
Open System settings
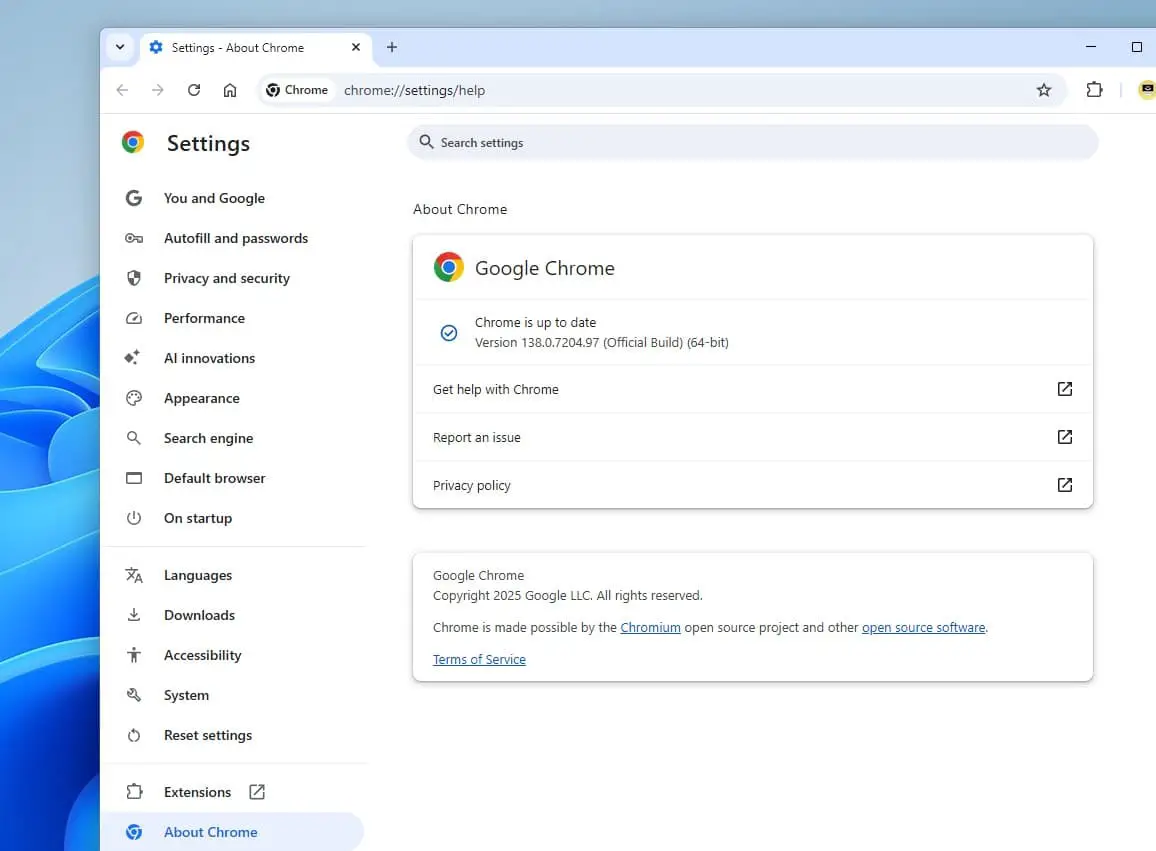186,695
